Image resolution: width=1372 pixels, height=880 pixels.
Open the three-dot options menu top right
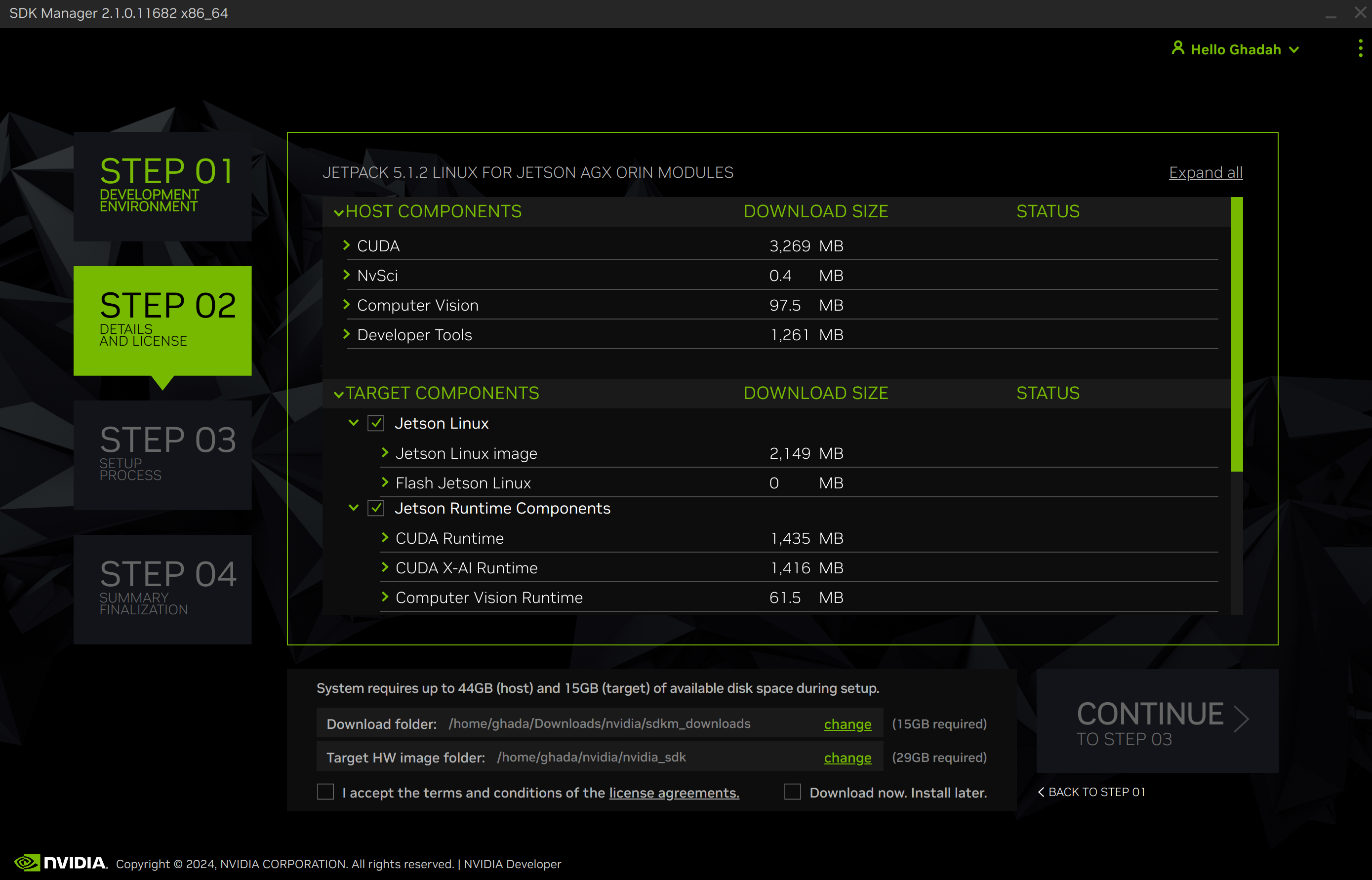(x=1360, y=48)
